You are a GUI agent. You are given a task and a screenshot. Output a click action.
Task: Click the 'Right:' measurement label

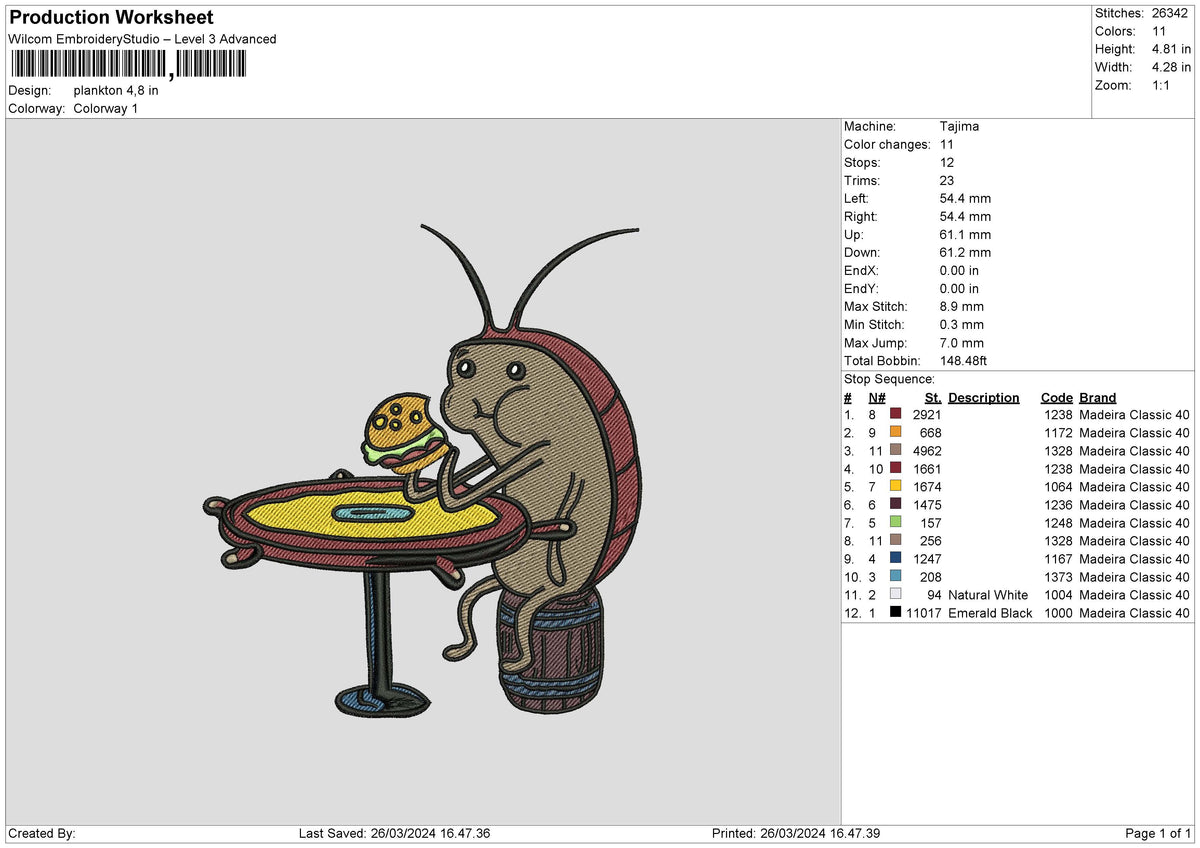point(861,216)
